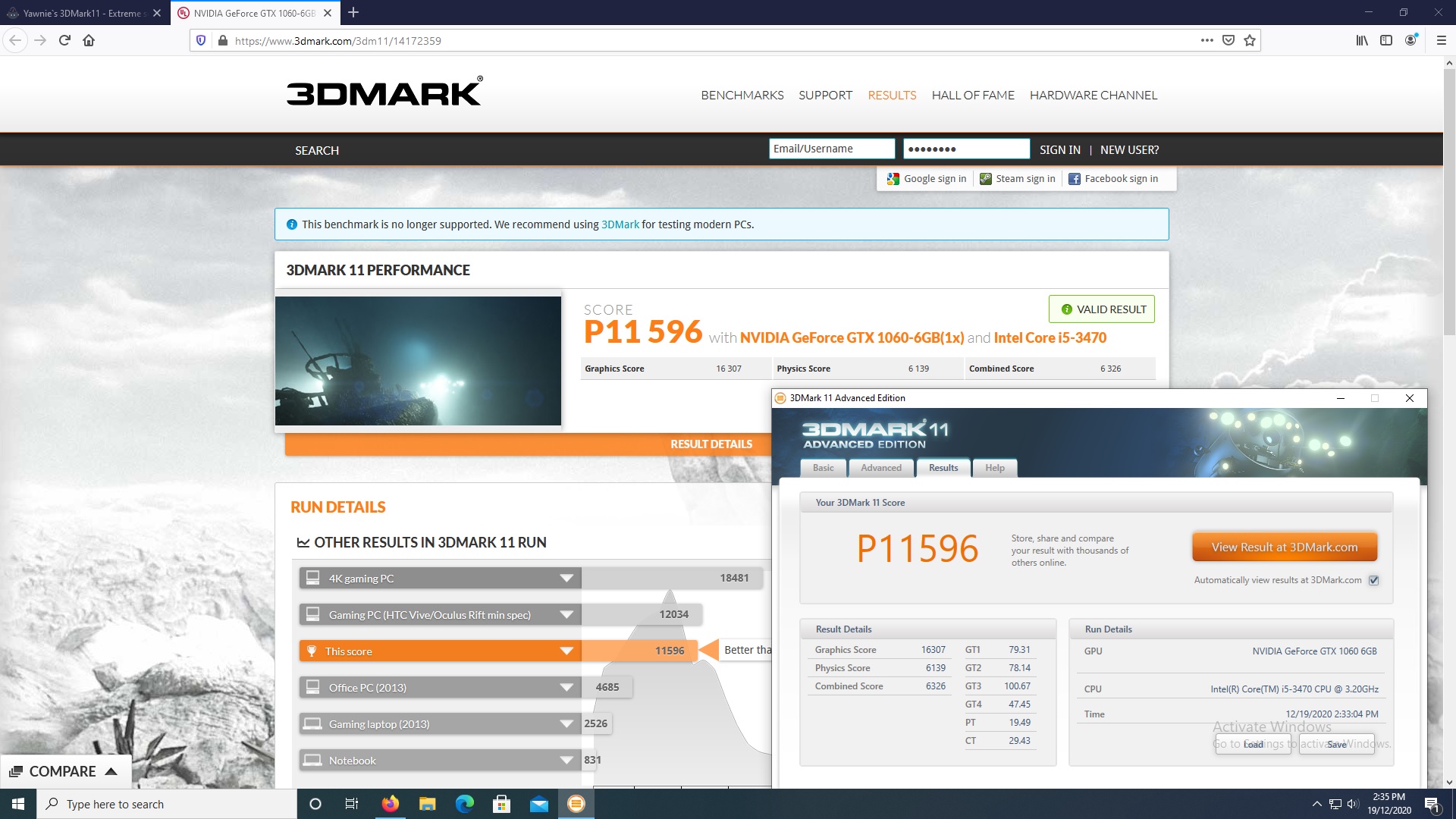The height and width of the screenshot is (819, 1456).
Task: Open page actions three-dot menu
Action: pos(1207,40)
